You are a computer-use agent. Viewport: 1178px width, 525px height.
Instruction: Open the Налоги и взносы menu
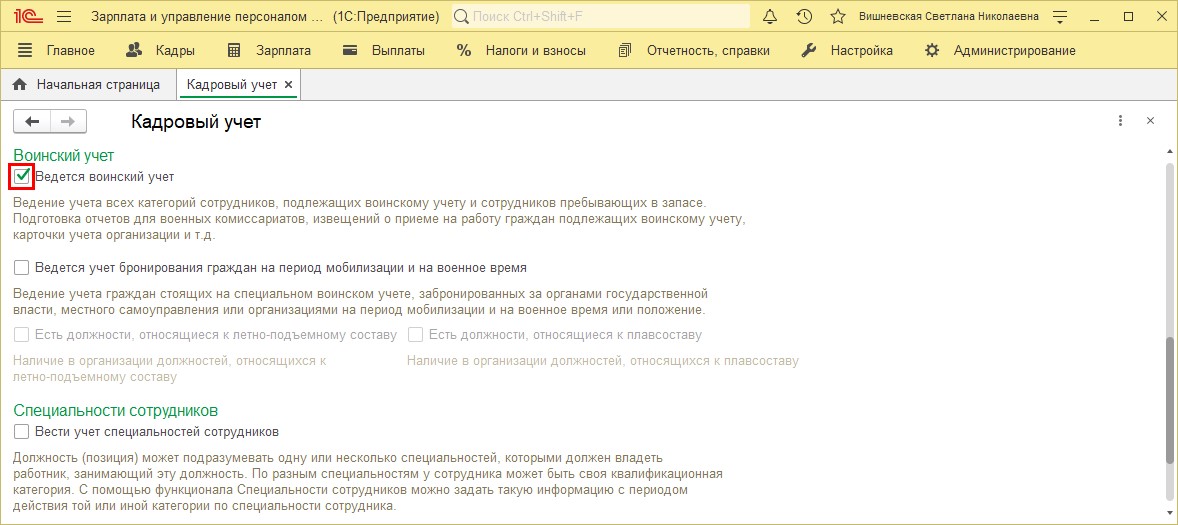522,51
